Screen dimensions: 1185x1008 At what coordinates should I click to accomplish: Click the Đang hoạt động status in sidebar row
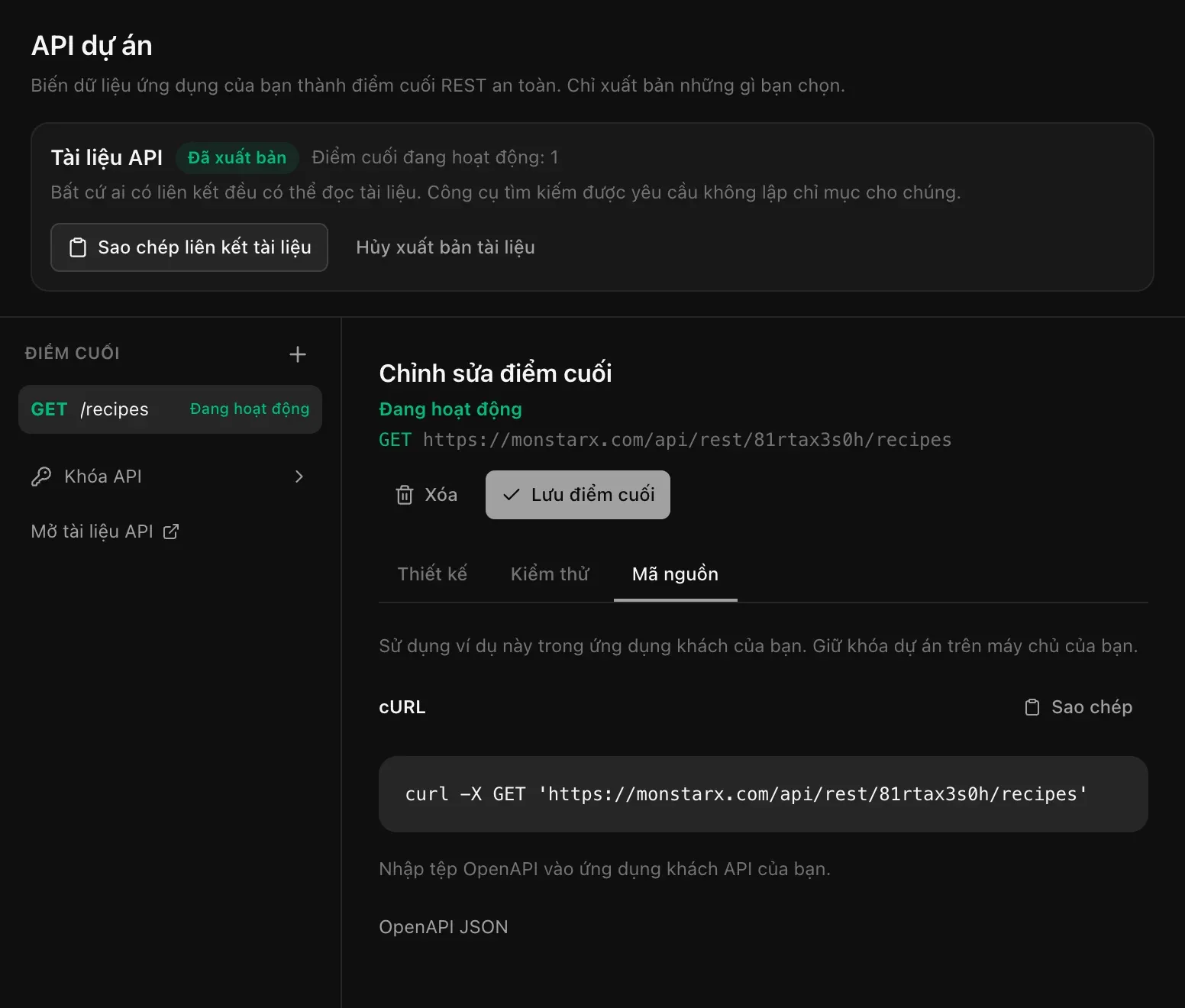click(x=250, y=409)
